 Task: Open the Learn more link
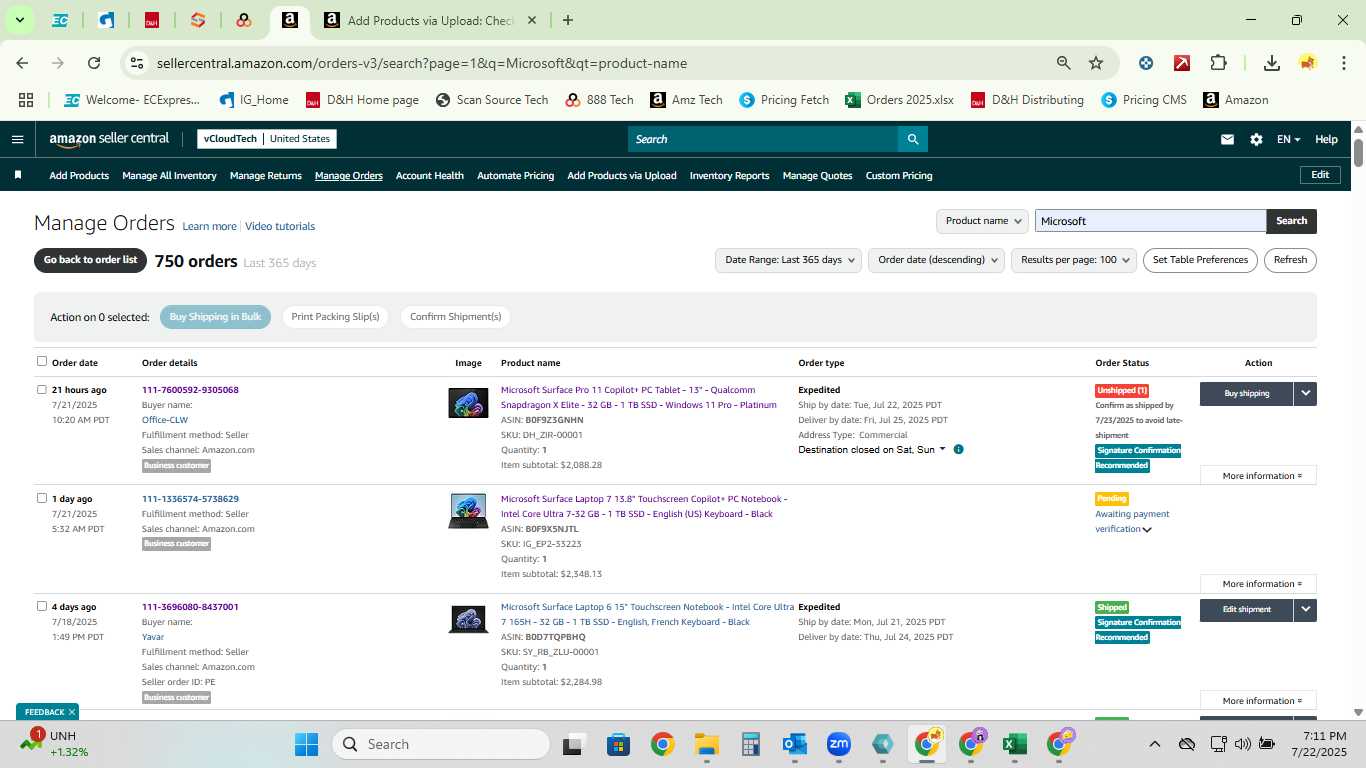[x=209, y=227]
